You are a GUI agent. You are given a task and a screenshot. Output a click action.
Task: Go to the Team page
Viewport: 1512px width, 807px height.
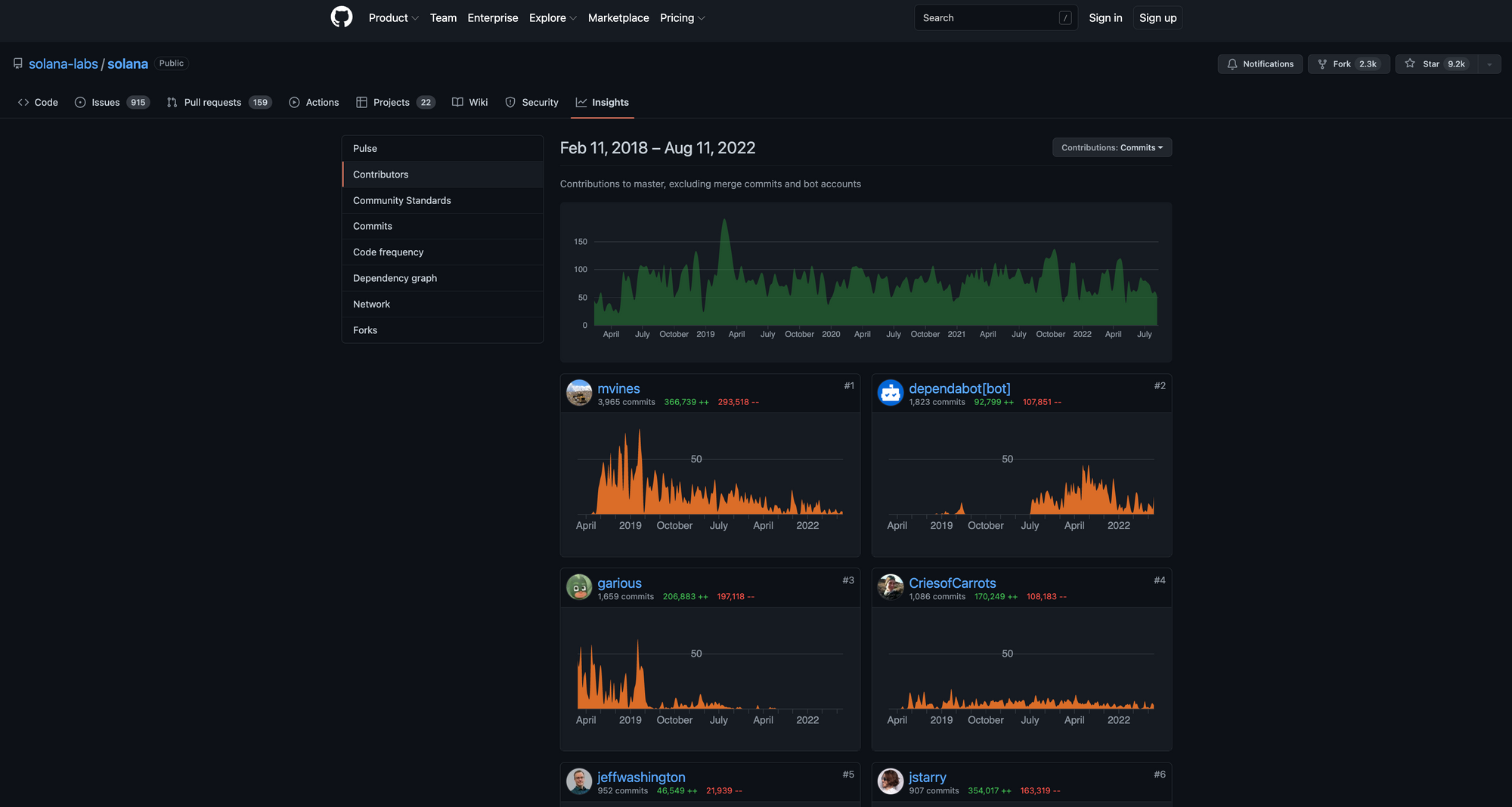click(443, 17)
